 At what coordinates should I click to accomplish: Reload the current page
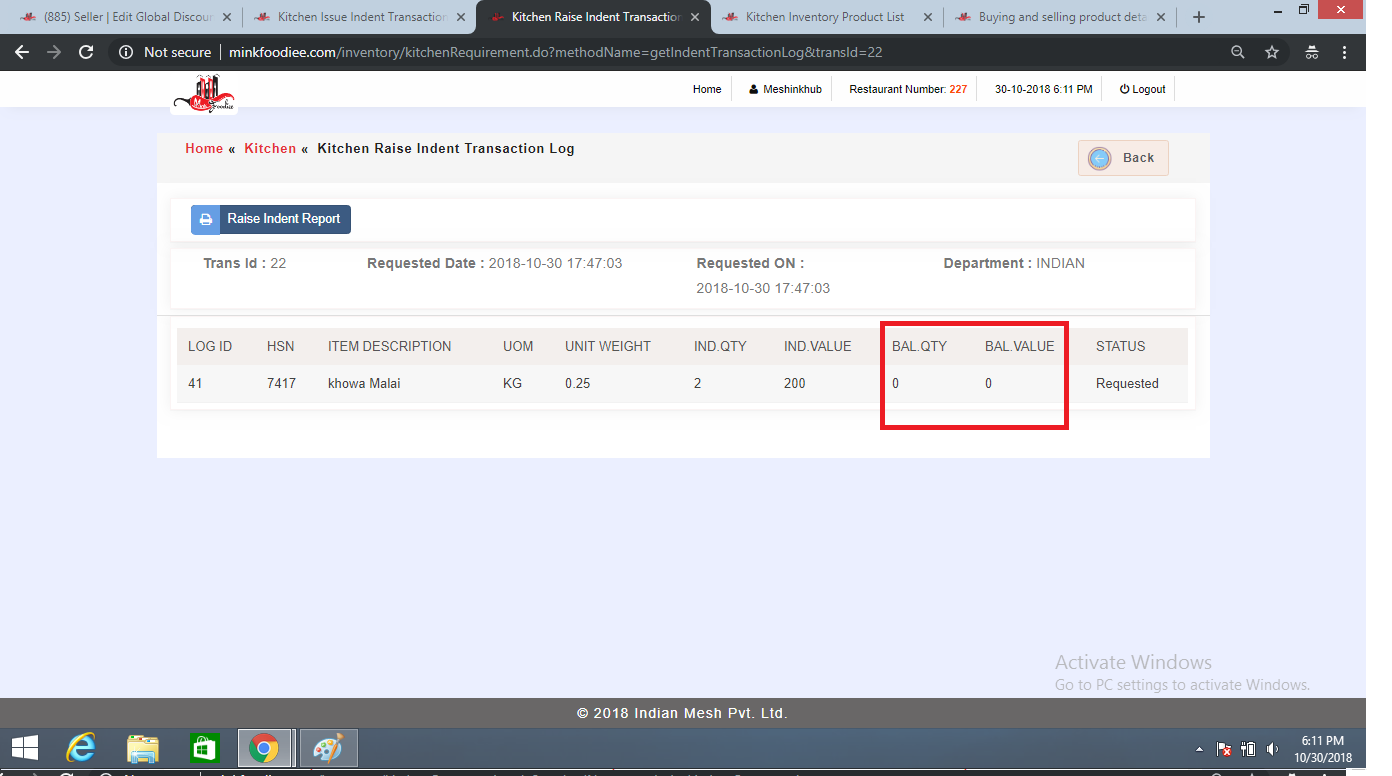coord(86,52)
